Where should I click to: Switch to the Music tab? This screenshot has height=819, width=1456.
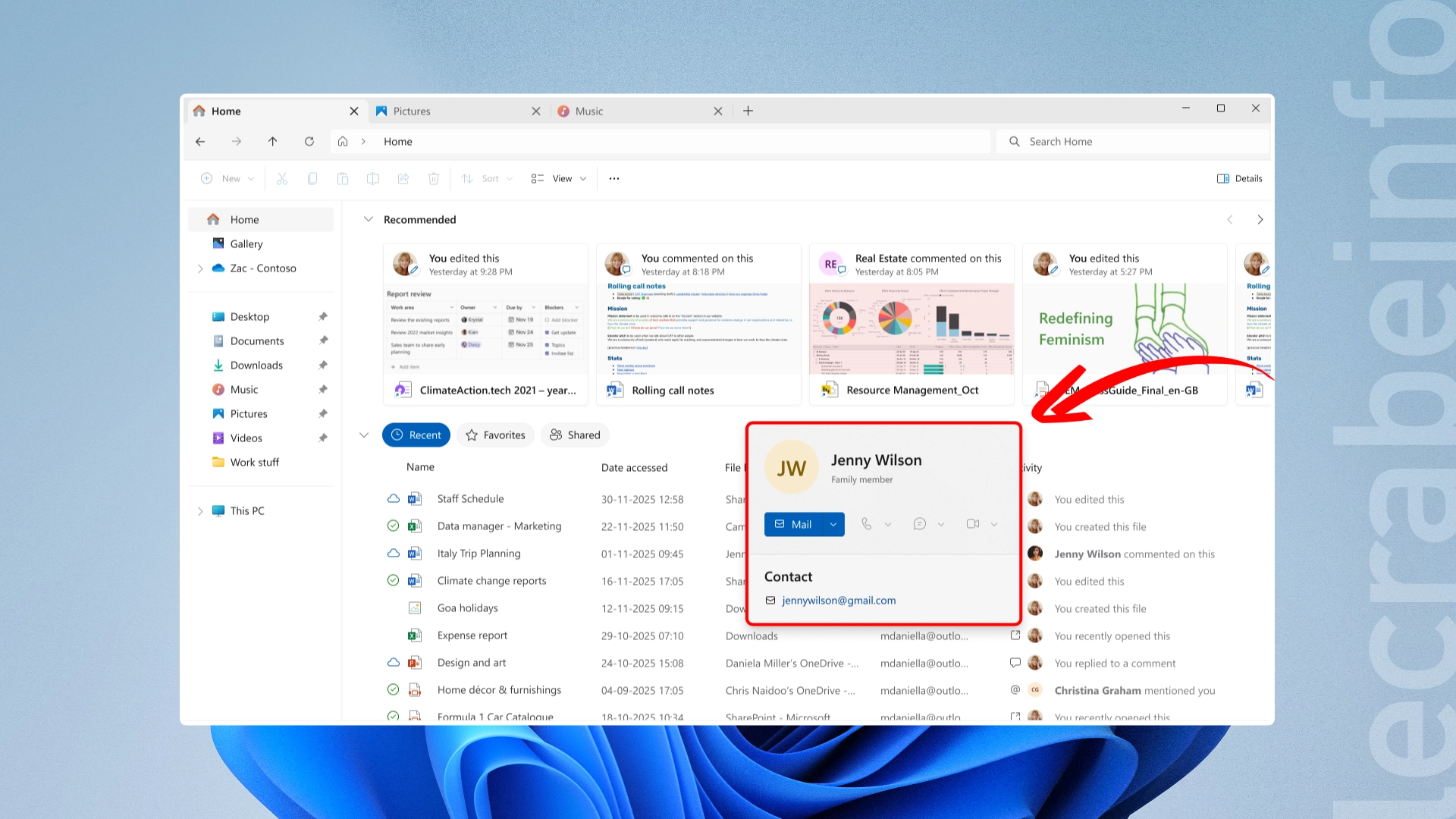(589, 111)
